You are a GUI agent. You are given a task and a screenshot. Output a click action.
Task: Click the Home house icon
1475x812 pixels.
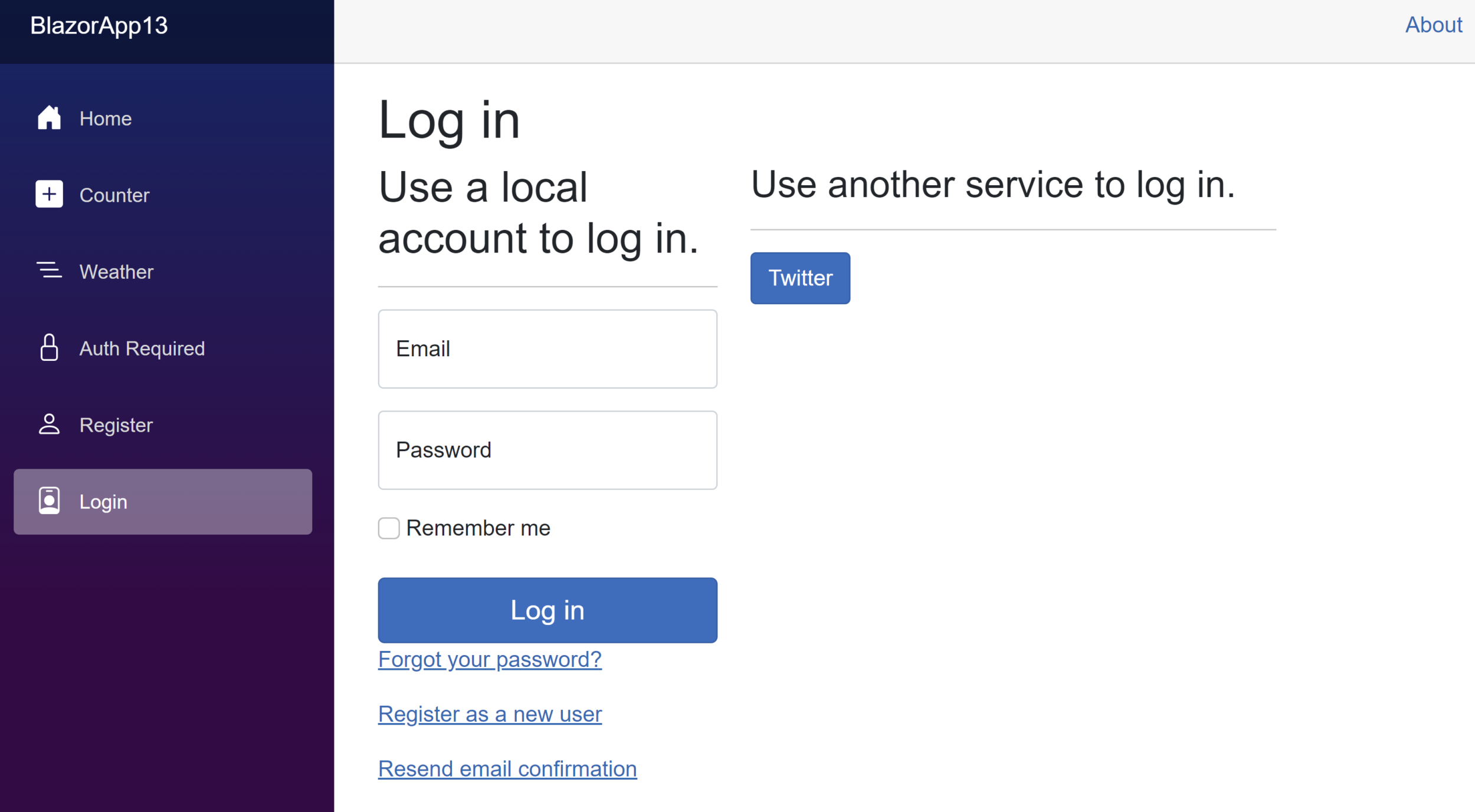[49, 118]
